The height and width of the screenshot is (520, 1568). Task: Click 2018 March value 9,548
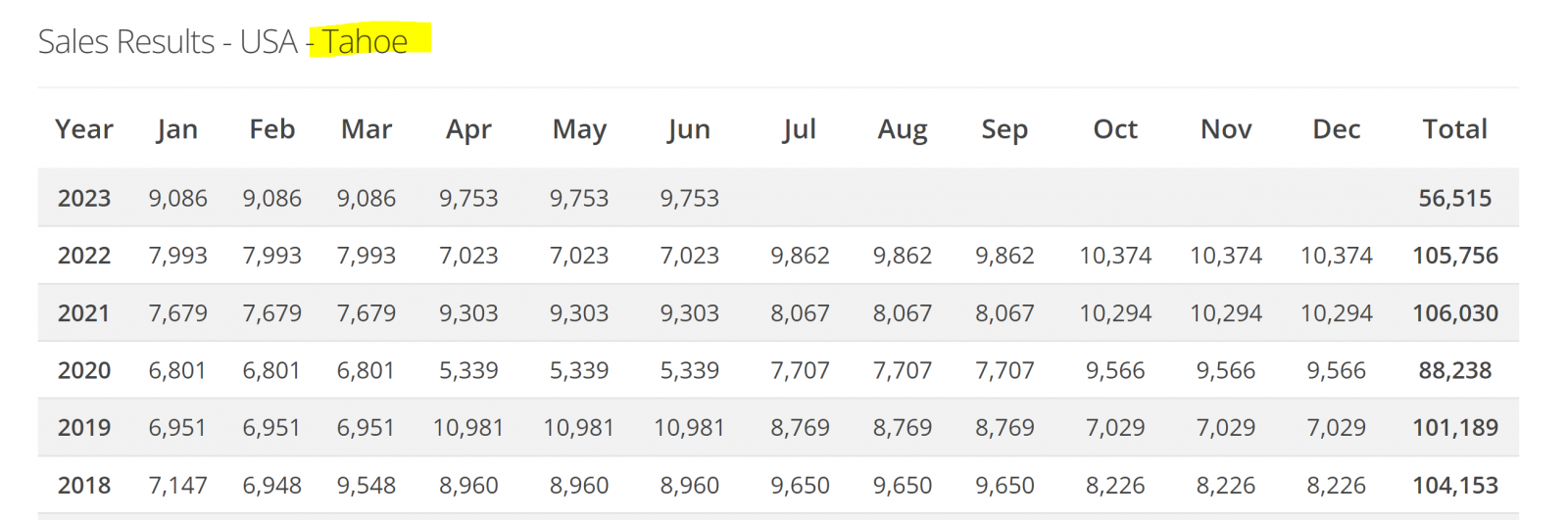click(x=367, y=485)
